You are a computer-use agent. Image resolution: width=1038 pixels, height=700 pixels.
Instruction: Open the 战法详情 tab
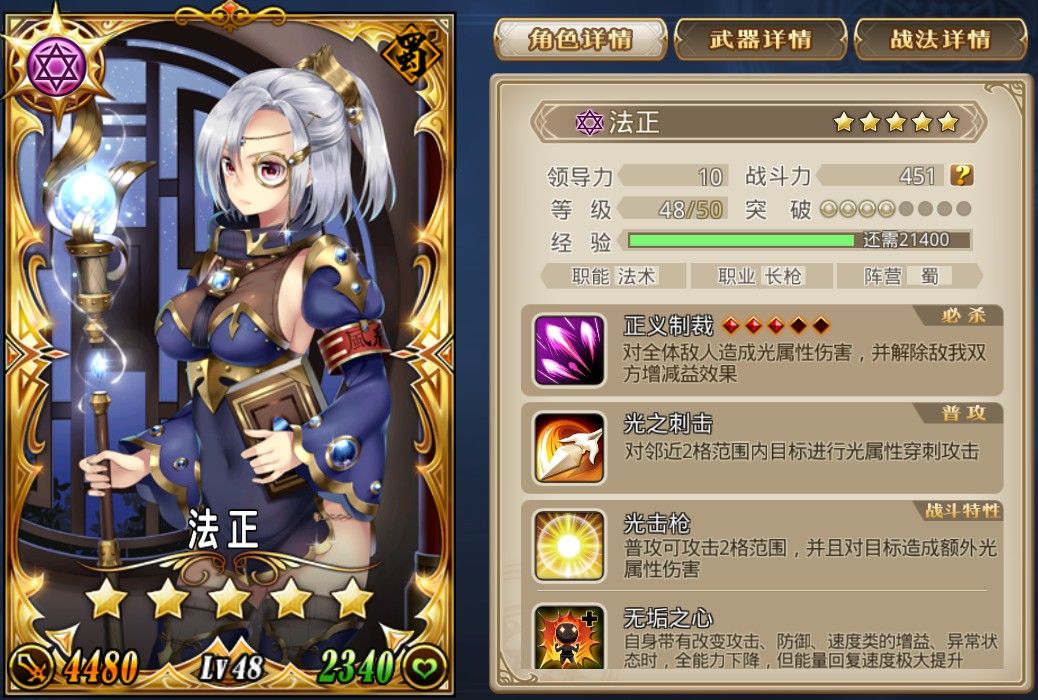940,39
